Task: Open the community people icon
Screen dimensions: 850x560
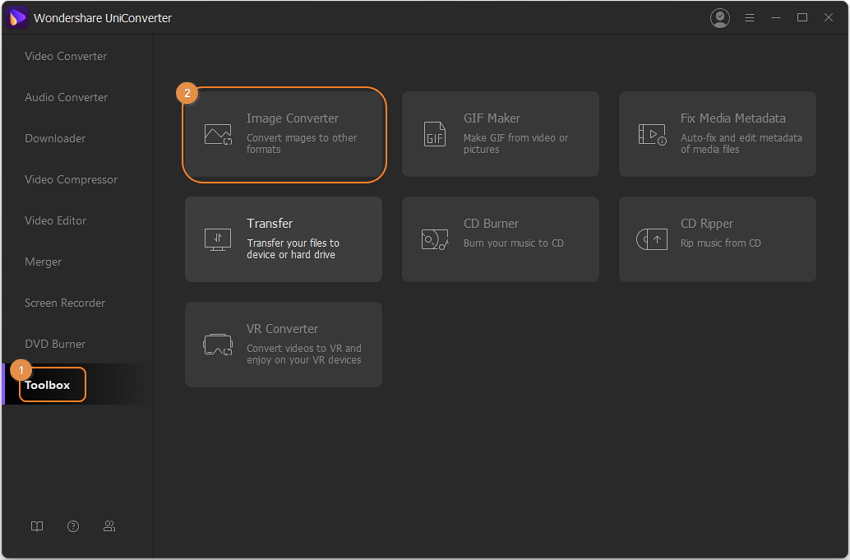Action: pyautogui.click(x=109, y=526)
